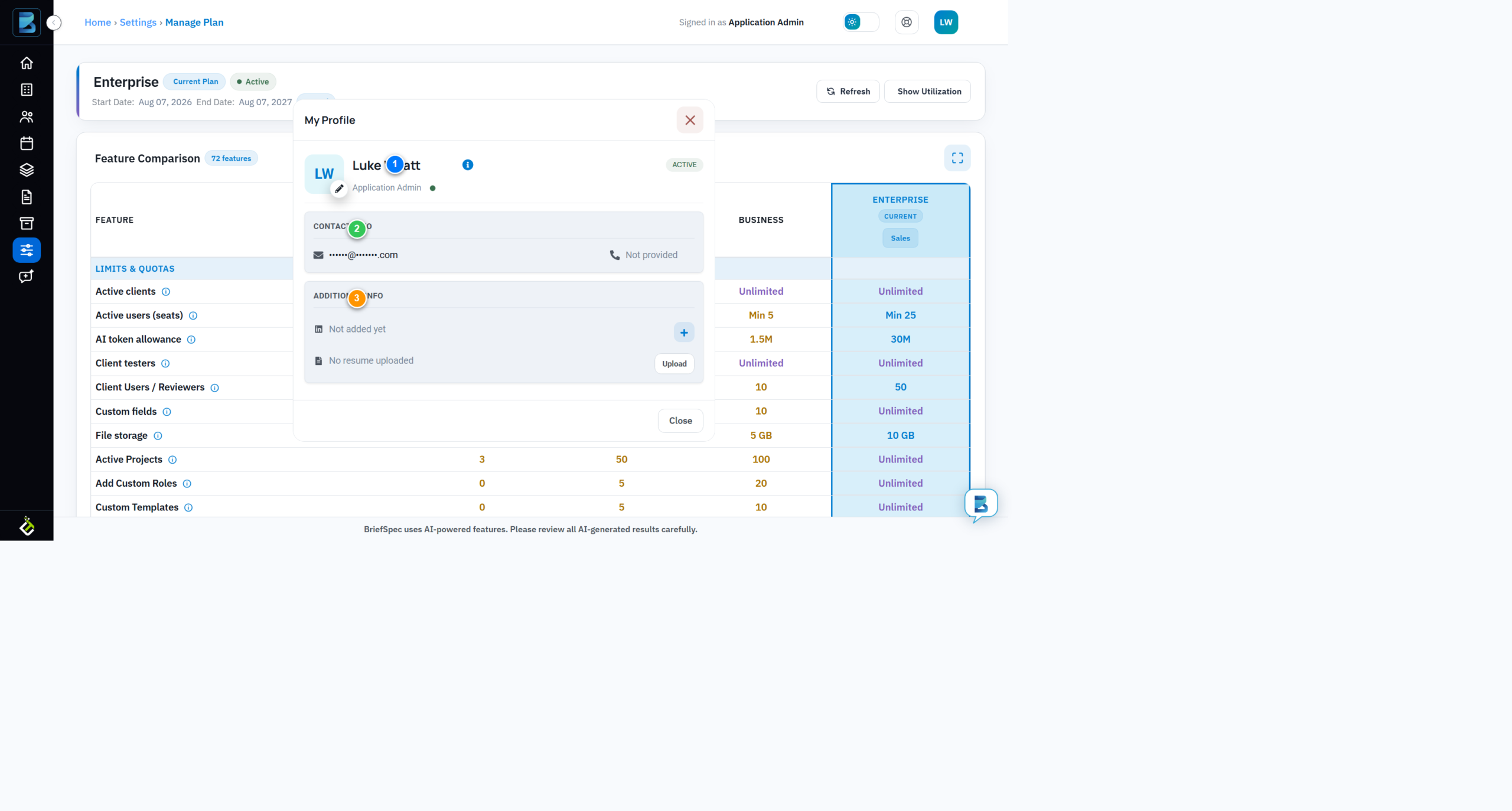The width and height of the screenshot is (1512, 811).
Task: Collapse the sidebar with the chevron button
Action: pyautogui.click(x=54, y=22)
